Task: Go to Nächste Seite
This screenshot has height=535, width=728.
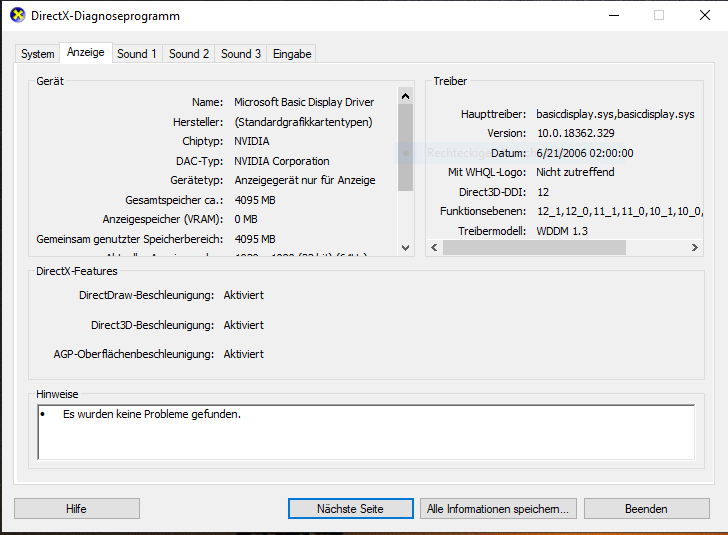Action: [x=351, y=509]
